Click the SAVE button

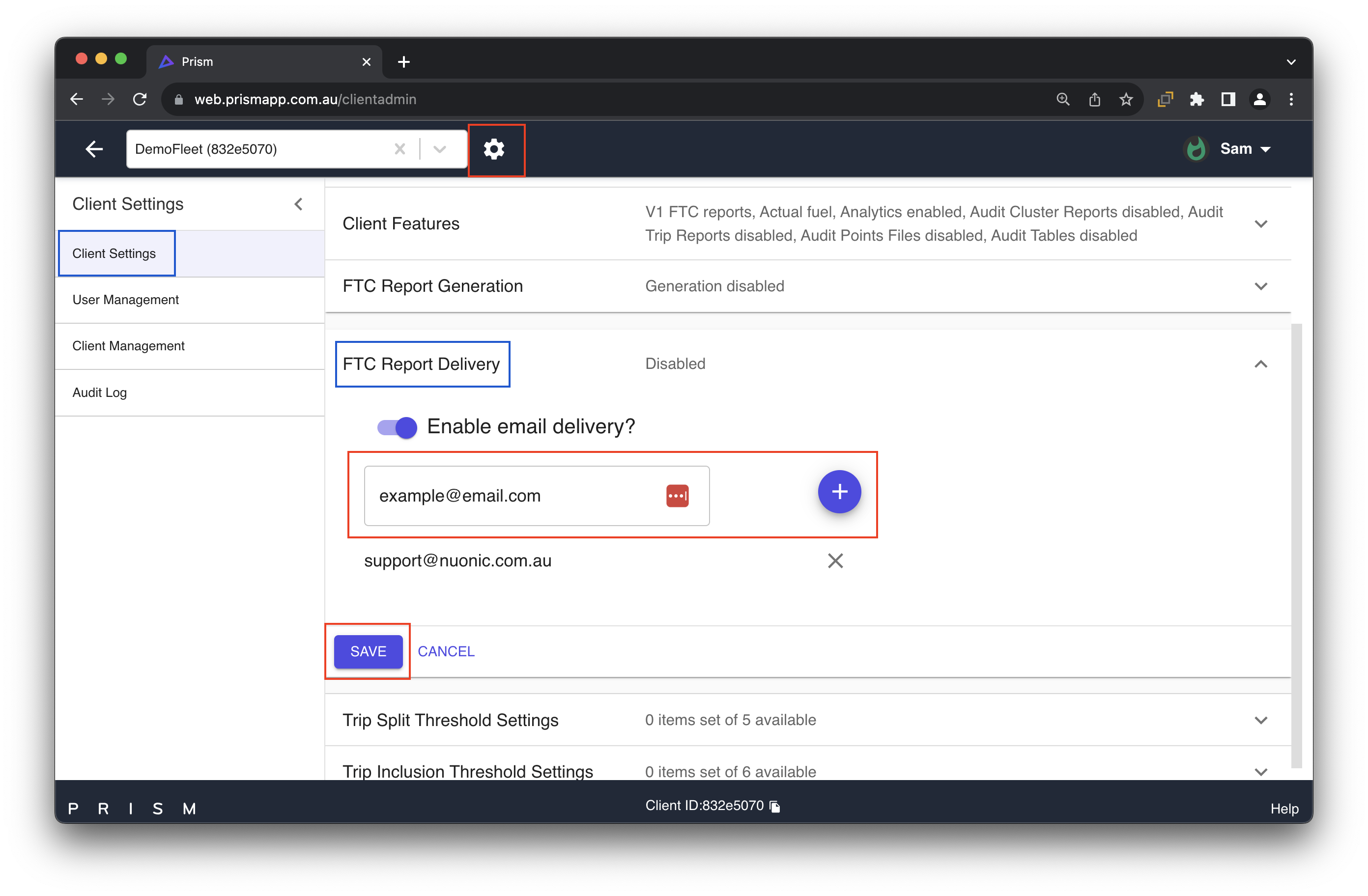tap(368, 651)
